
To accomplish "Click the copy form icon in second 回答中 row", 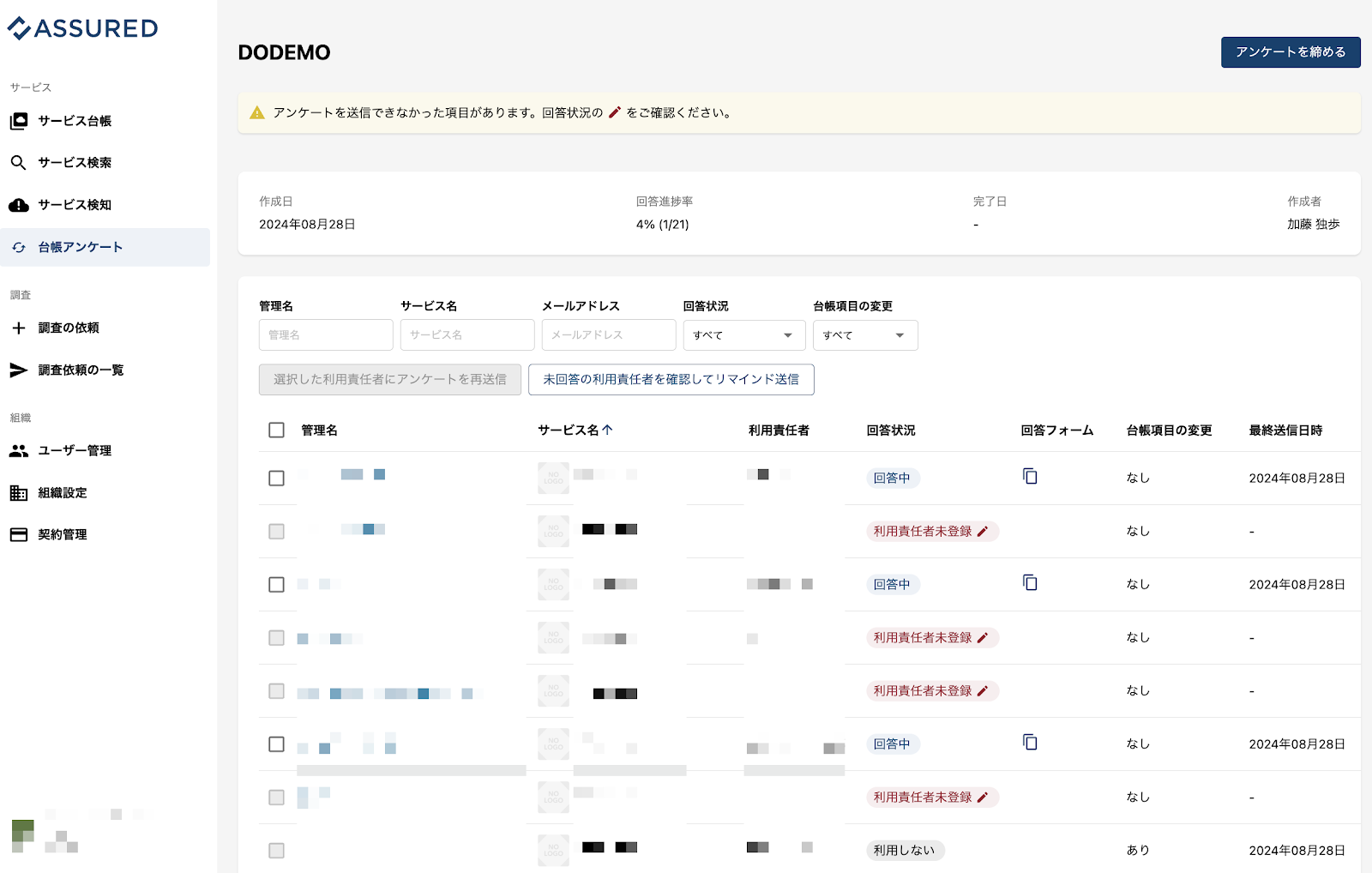I will point(1030,582).
